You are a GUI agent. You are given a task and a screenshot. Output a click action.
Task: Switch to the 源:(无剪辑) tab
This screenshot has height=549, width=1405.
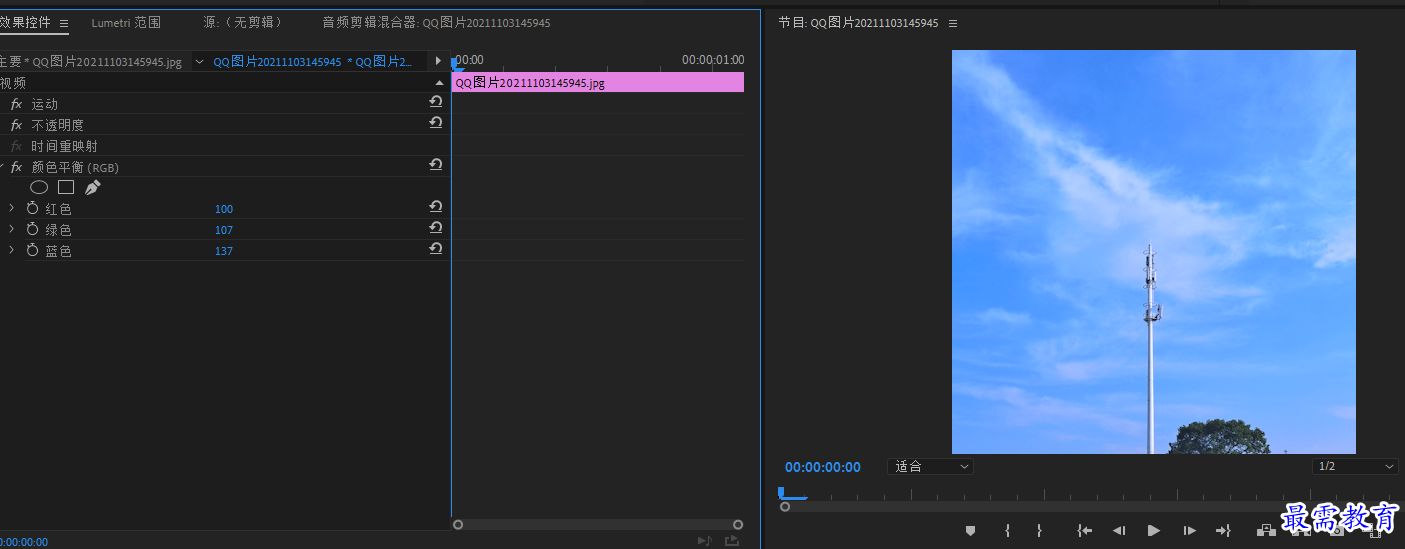pos(243,22)
